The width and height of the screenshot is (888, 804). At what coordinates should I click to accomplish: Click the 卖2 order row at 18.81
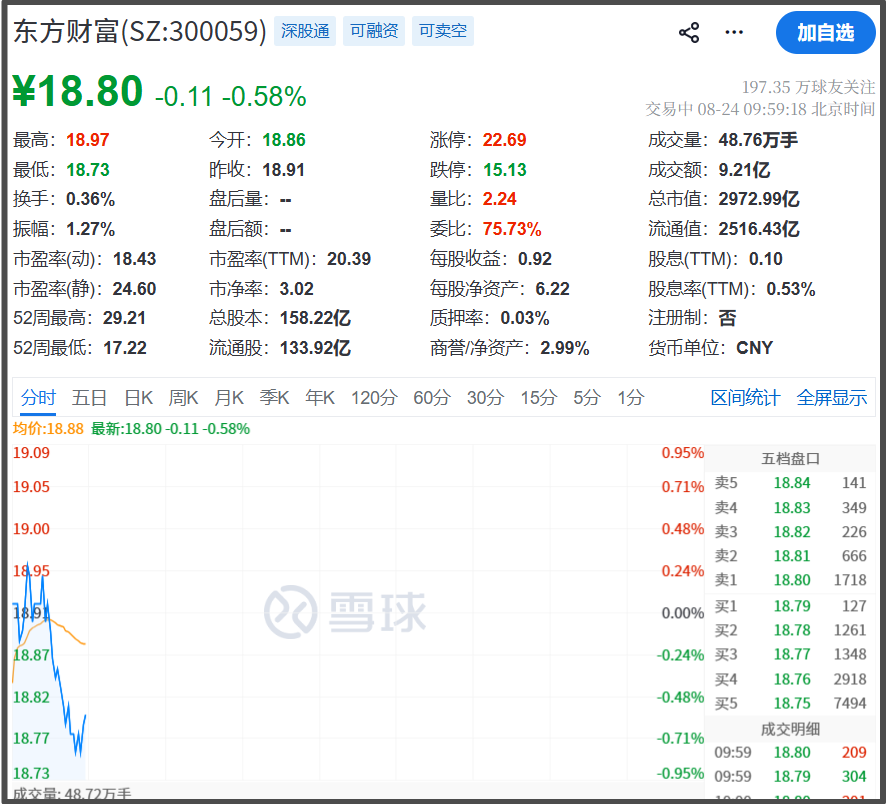click(791, 556)
